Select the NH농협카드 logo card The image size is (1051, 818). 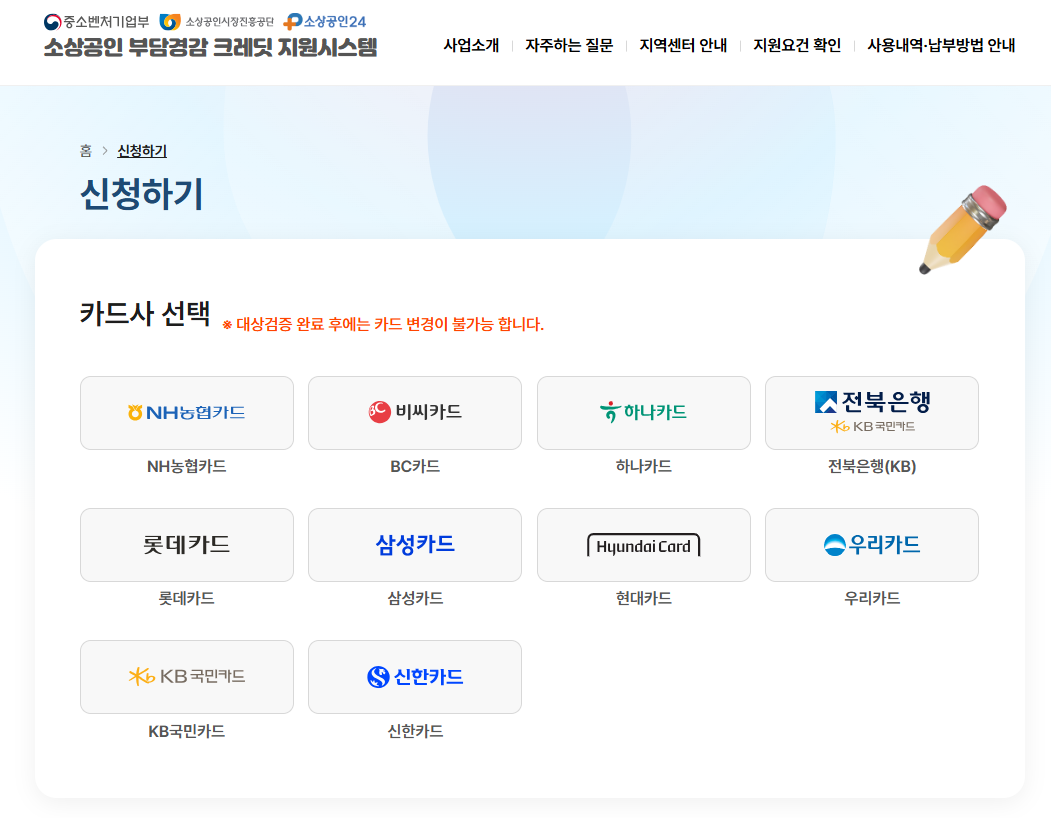(x=186, y=412)
